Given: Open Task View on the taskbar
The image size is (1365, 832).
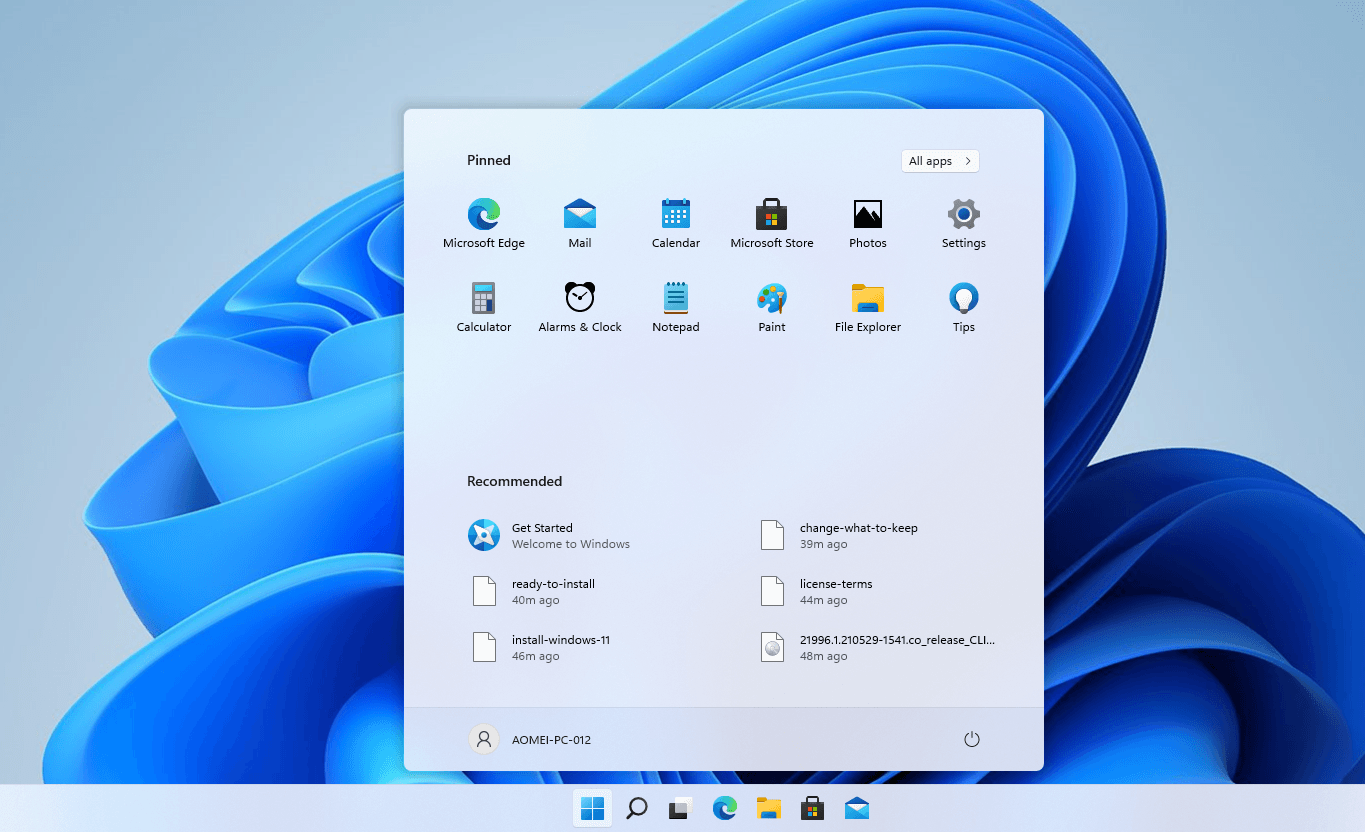Looking at the screenshot, I should (680, 807).
